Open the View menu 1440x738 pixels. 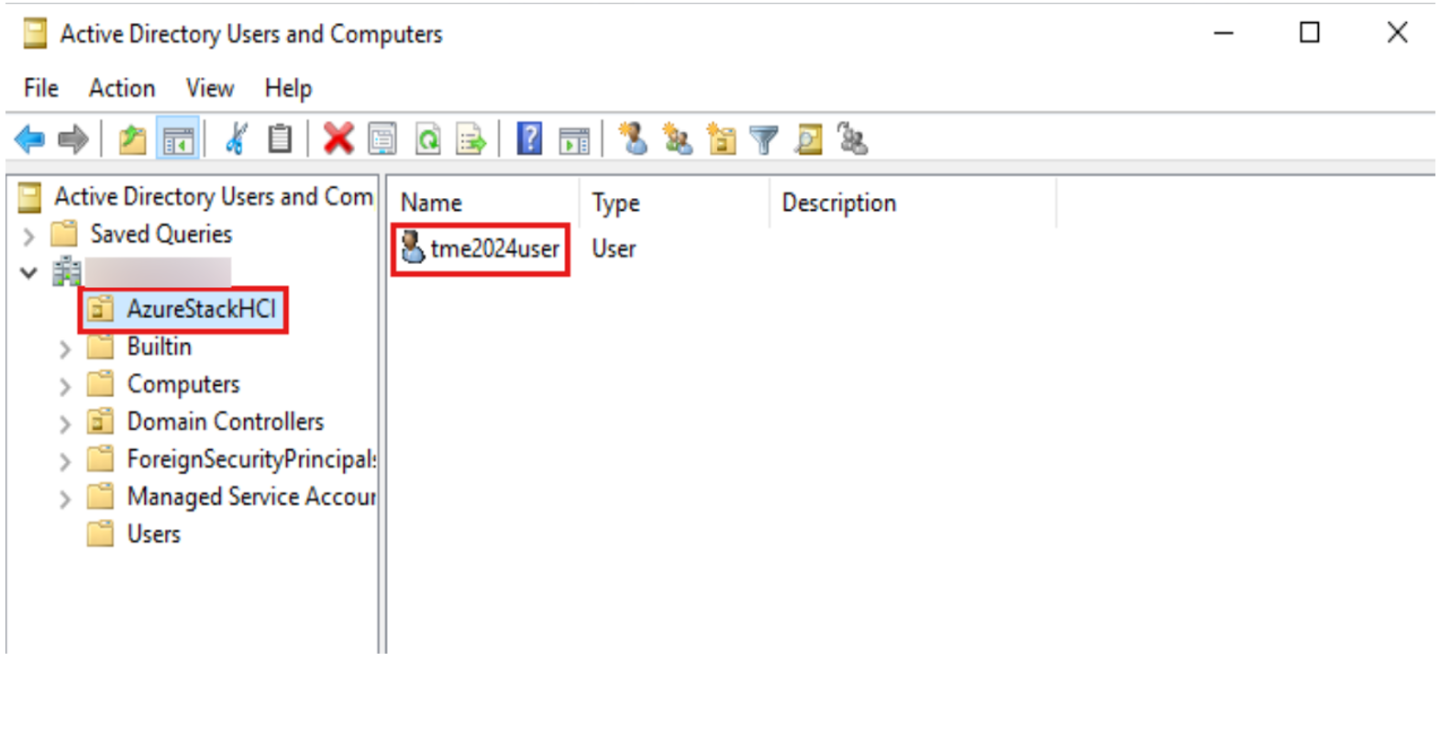(209, 88)
